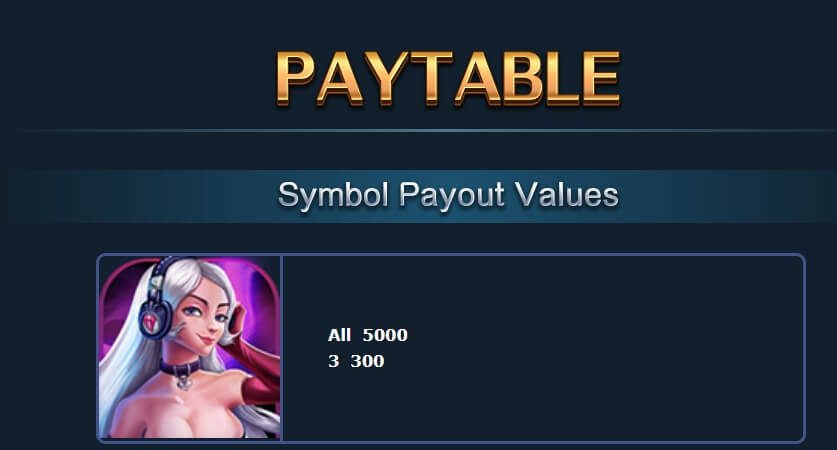Click the heart pendant on the choker

click(x=184, y=383)
